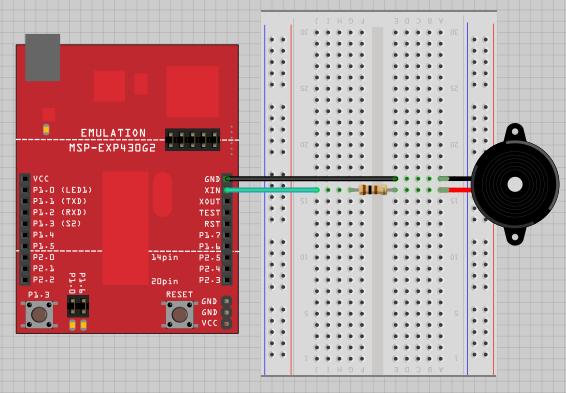
Task: Click the buzzer's center hole
Action: [515, 184]
